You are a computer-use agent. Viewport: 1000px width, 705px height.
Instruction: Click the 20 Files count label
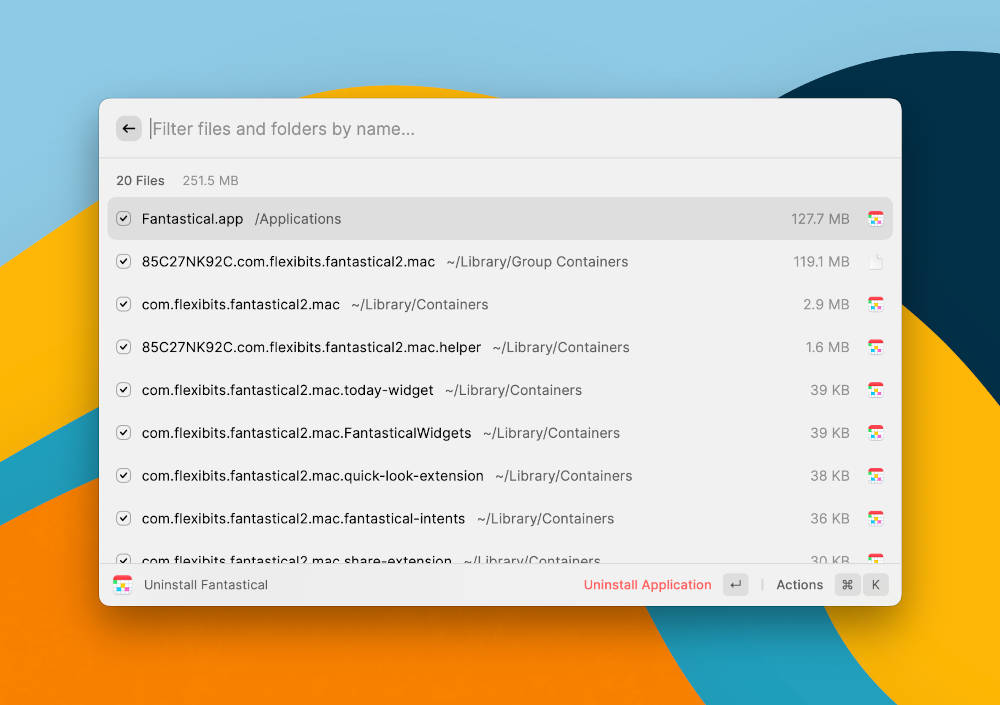[x=140, y=181]
